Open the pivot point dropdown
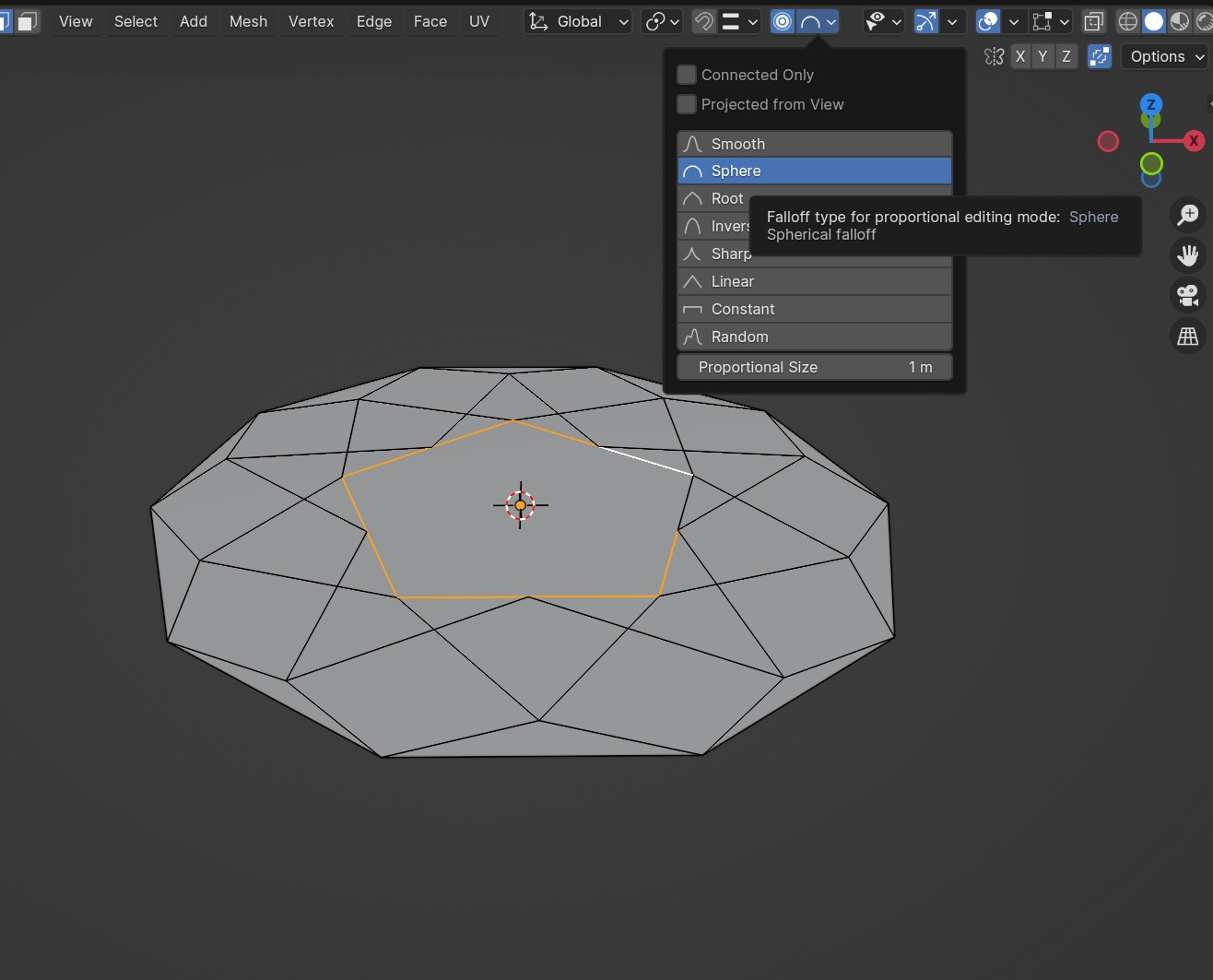 pyautogui.click(x=662, y=21)
